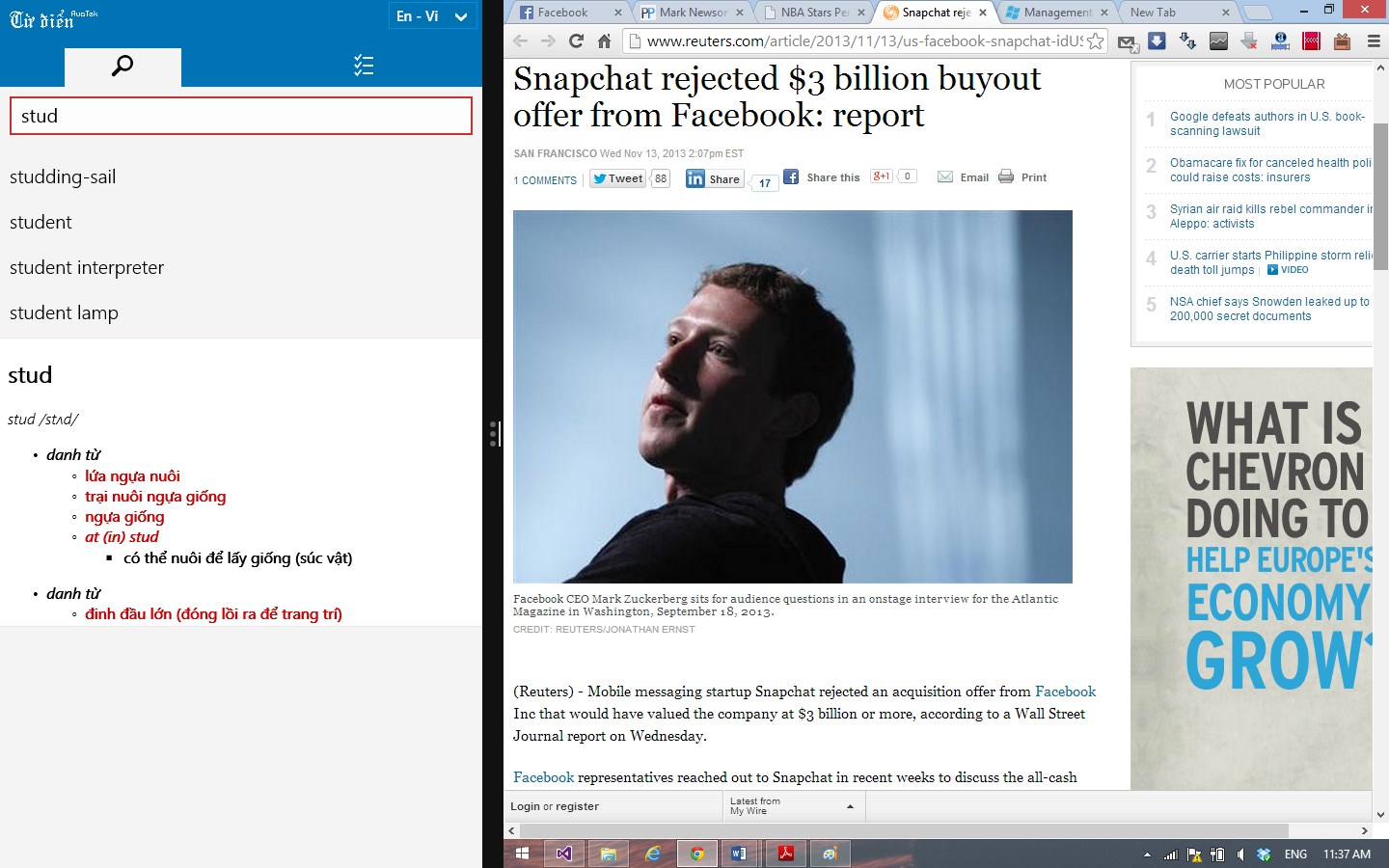Open the Chrome hamburger menu

(x=1374, y=41)
